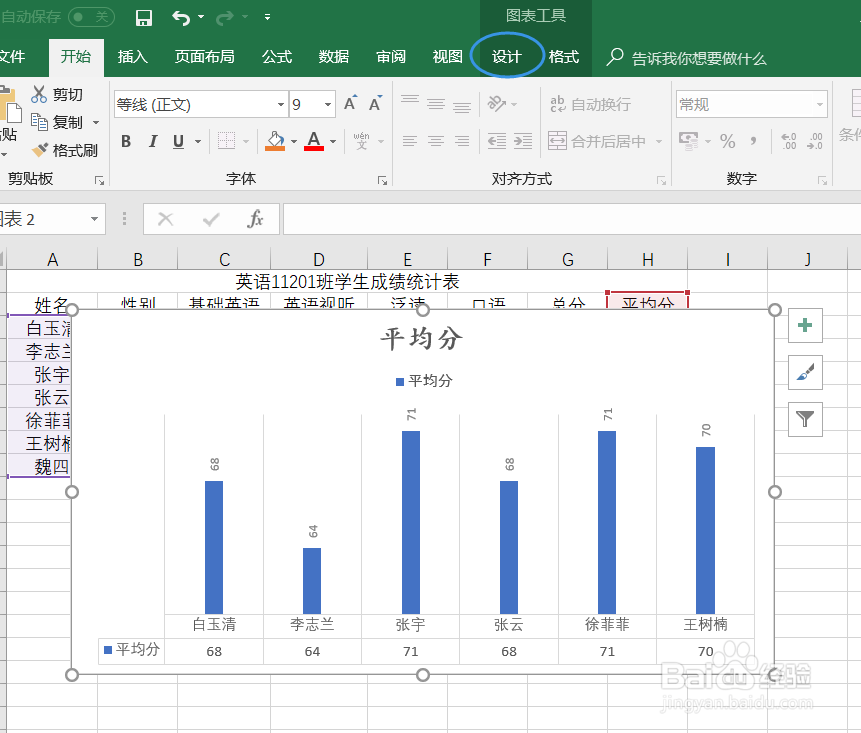The image size is (861, 733).
Task: Click the fill color paint bucket
Action: pyautogui.click(x=275, y=141)
